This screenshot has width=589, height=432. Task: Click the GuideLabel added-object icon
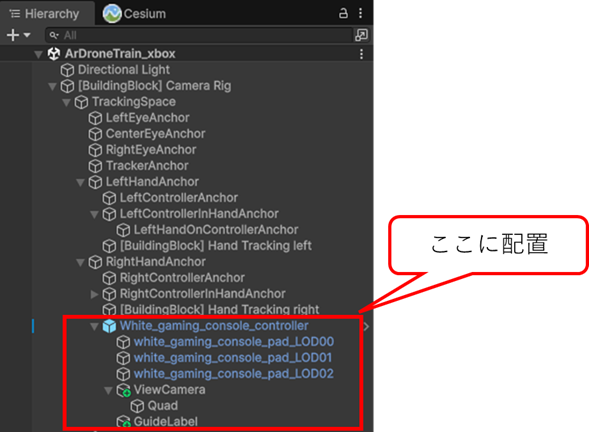123,422
